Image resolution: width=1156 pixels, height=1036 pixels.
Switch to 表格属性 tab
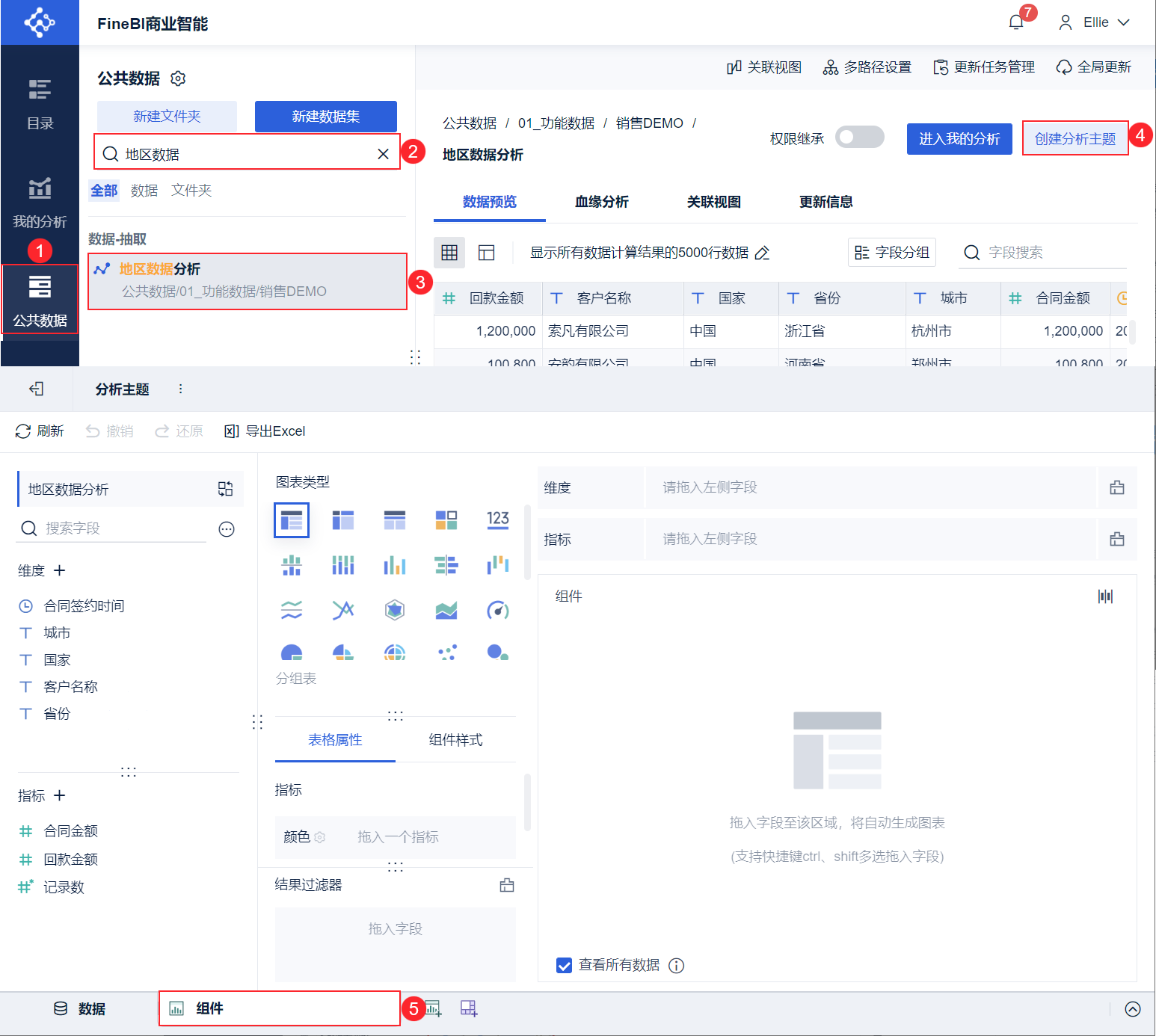(335, 740)
